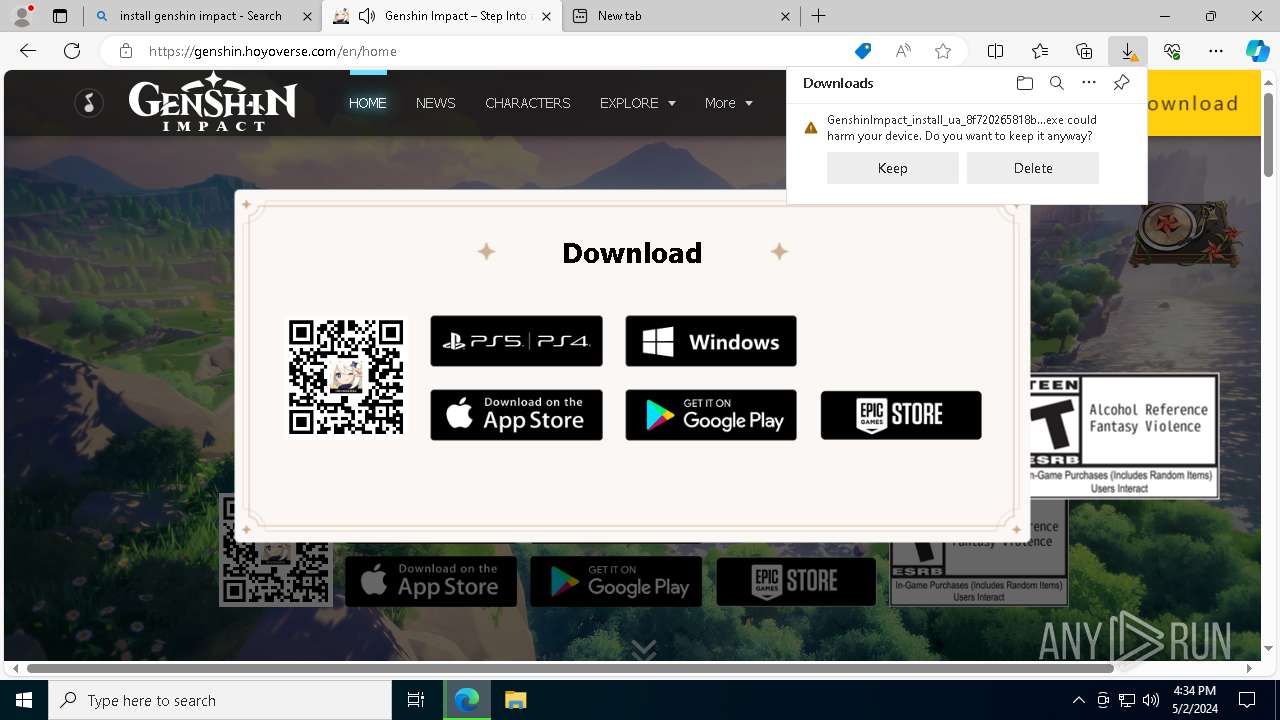Open File Explorer from the taskbar
The height and width of the screenshot is (720, 1280).
(515, 700)
